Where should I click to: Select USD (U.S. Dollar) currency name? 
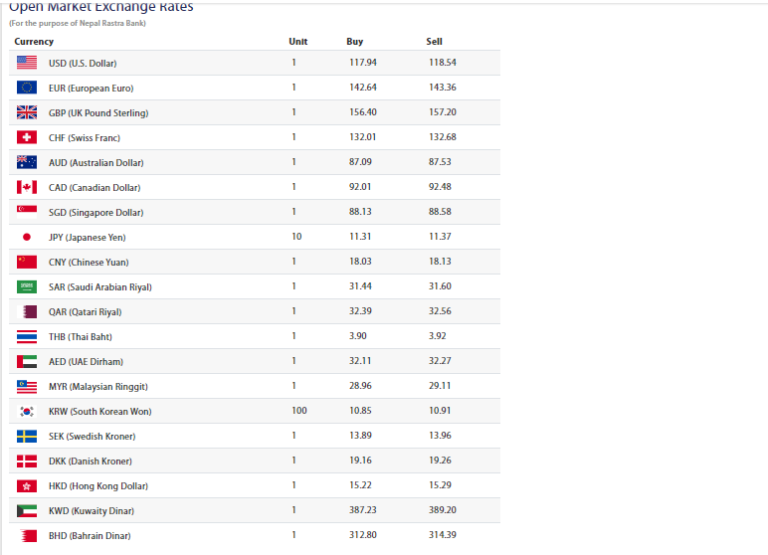[82, 63]
